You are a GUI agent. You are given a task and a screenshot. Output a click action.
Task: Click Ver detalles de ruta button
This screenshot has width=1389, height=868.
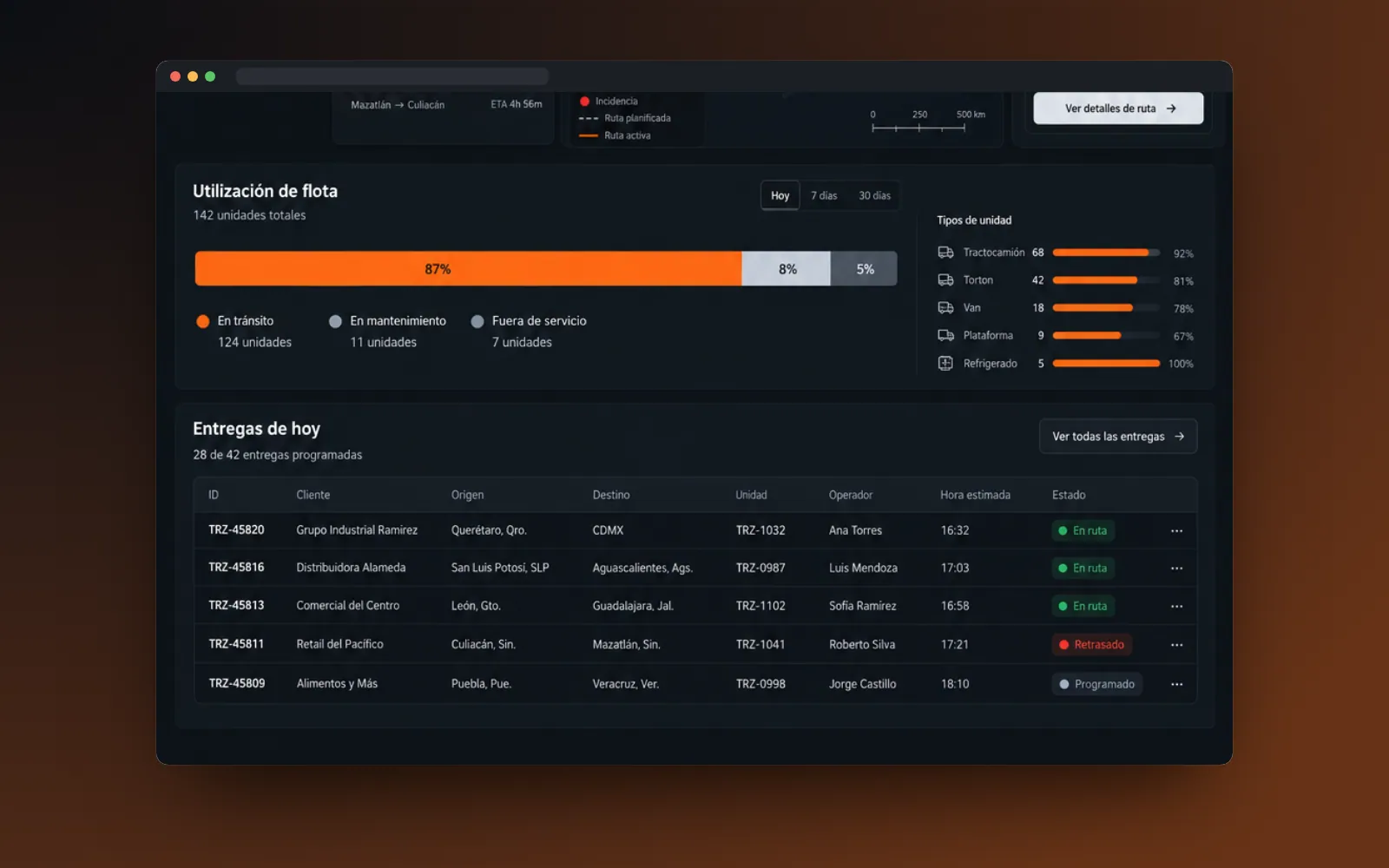pos(1118,108)
